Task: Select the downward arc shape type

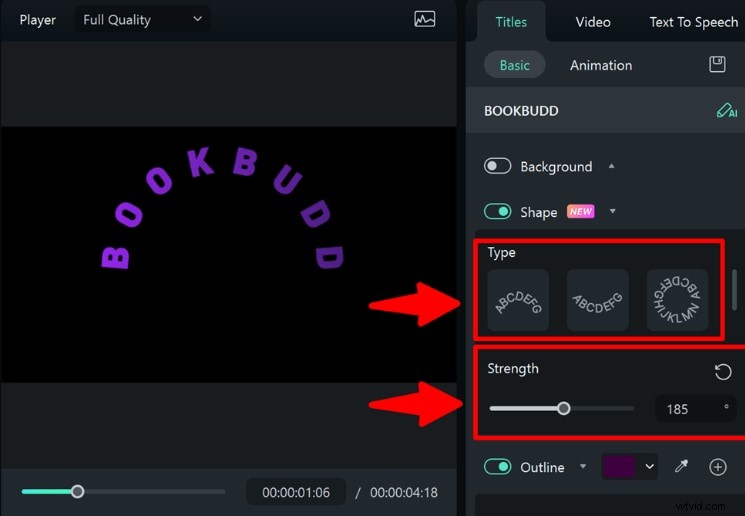Action: pyautogui.click(x=598, y=301)
